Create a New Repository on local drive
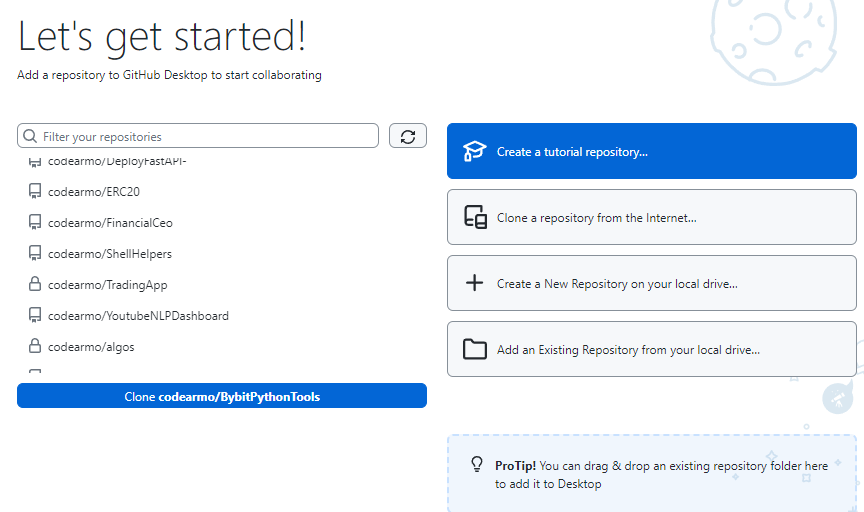864x512 pixels. click(x=652, y=283)
